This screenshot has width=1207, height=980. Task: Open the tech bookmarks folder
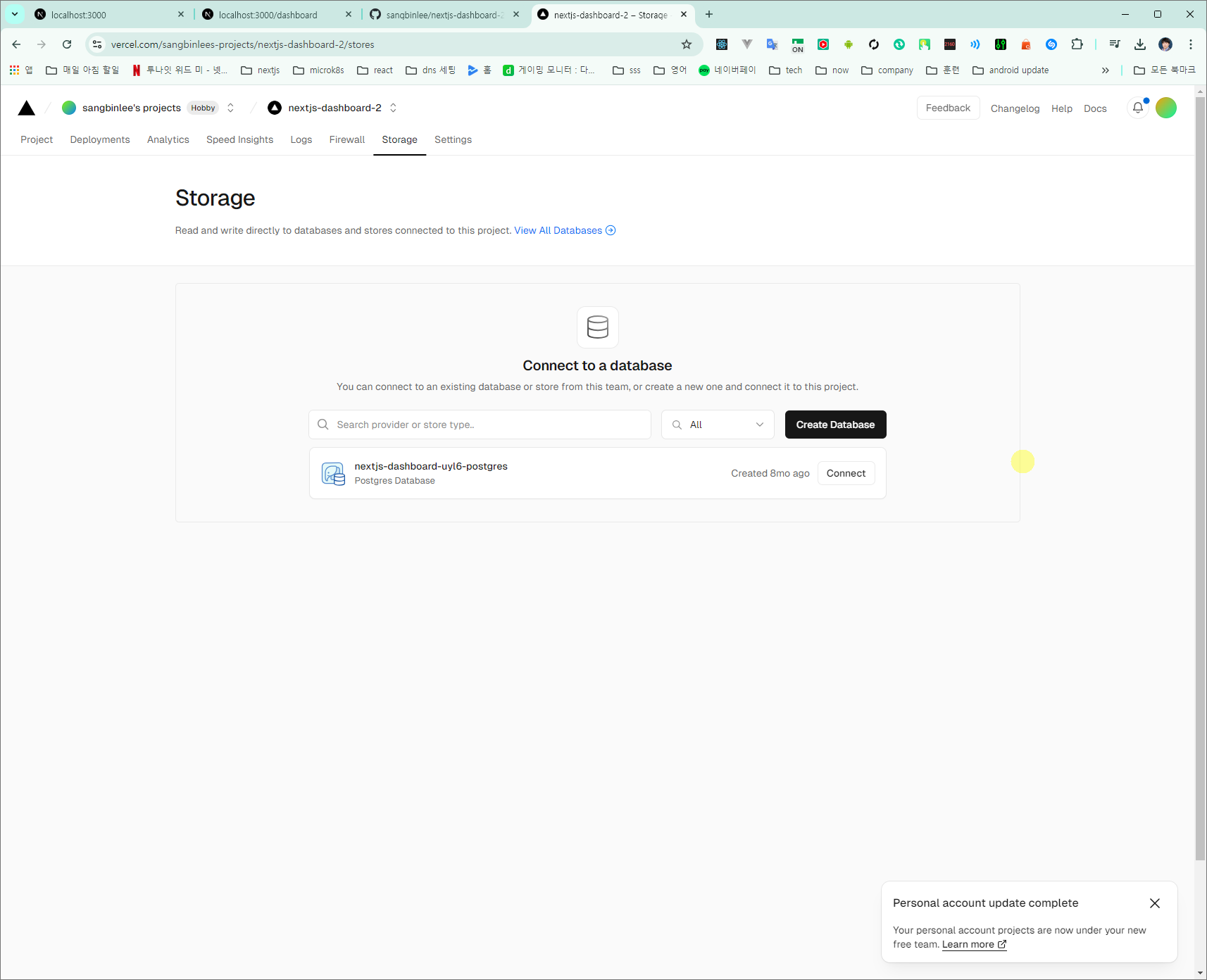coord(786,70)
